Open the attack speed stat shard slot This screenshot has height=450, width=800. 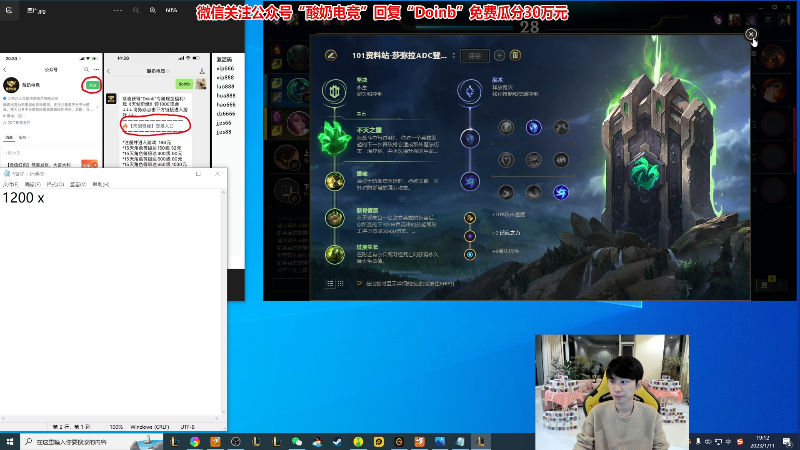(470, 218)
